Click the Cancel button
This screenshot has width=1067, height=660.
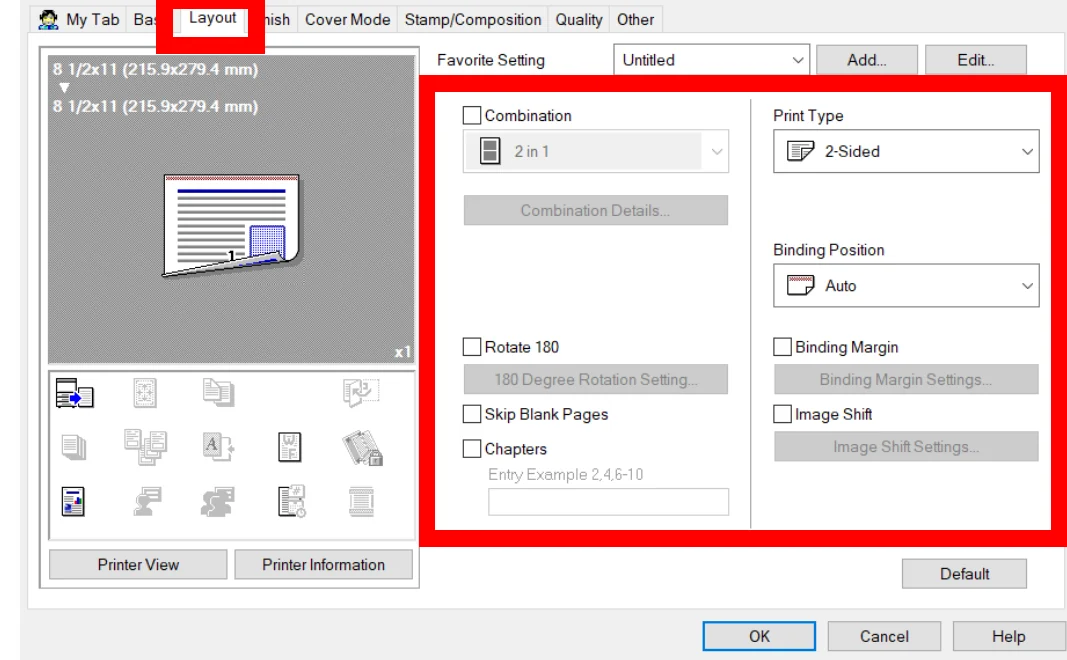[884, 636]
